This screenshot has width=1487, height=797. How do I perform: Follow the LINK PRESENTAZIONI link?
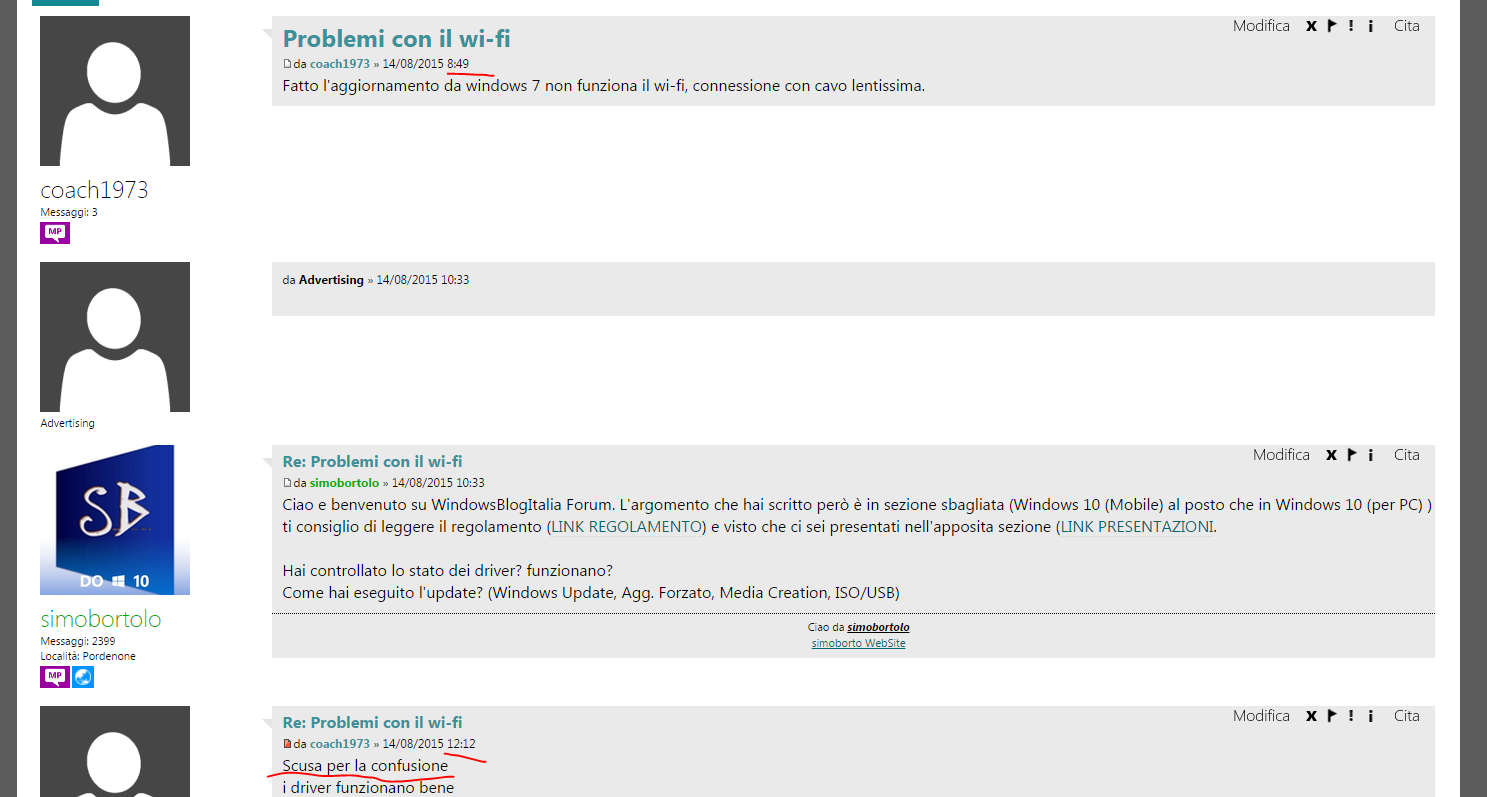(x=1137, y=527)
